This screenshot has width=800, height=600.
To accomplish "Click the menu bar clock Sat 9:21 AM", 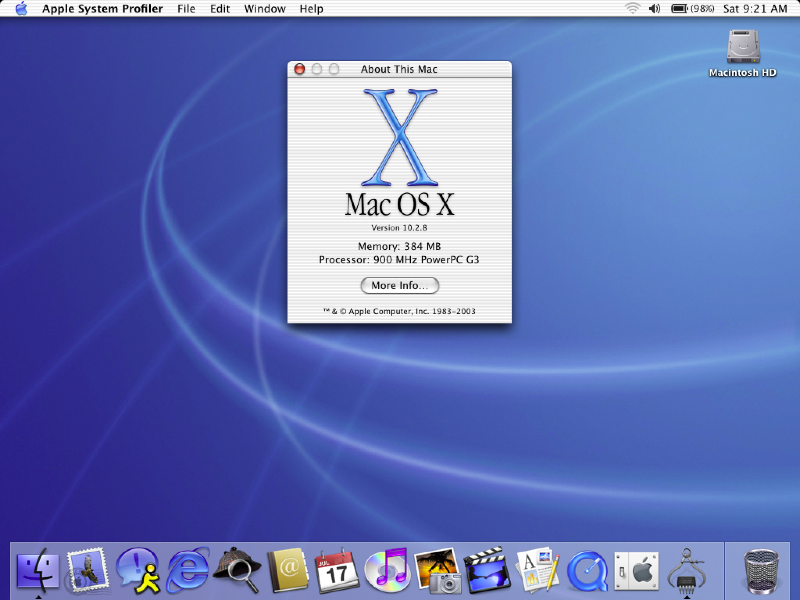I will pyautogui.click(x=755, y=9).
